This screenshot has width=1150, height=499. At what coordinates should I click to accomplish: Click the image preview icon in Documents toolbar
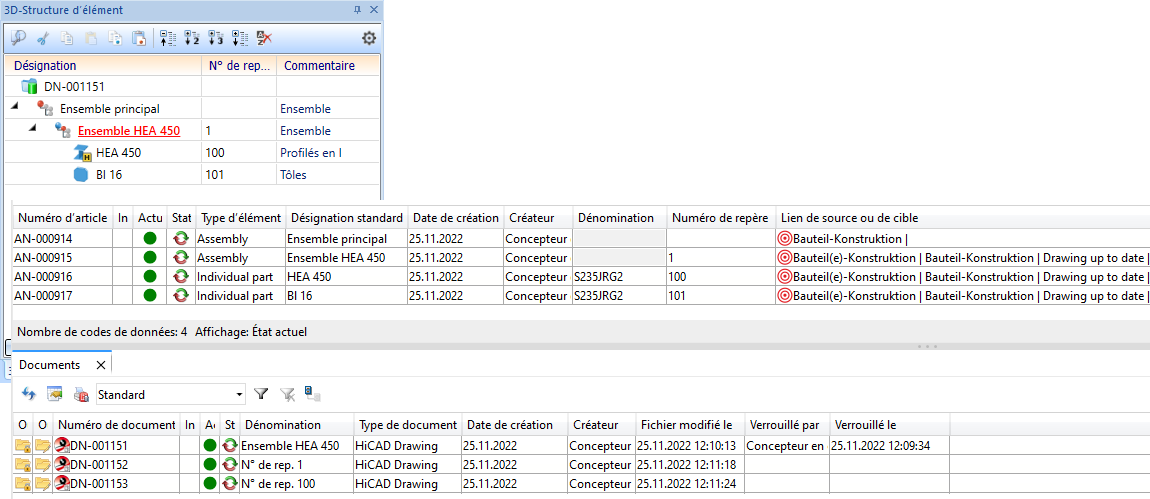point(55,394)
